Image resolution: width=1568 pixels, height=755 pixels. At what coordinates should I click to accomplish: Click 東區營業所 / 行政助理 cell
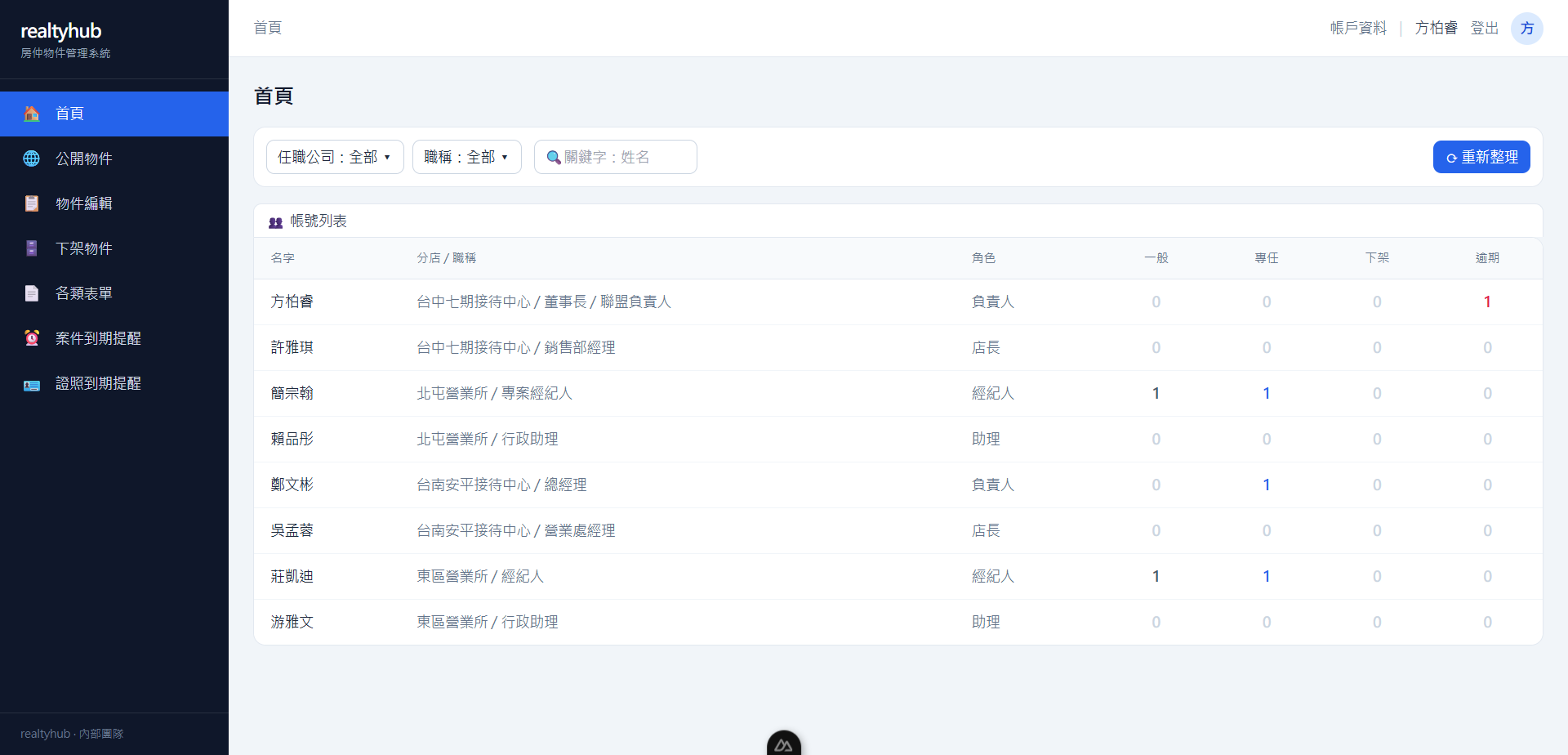click(488, 623)
